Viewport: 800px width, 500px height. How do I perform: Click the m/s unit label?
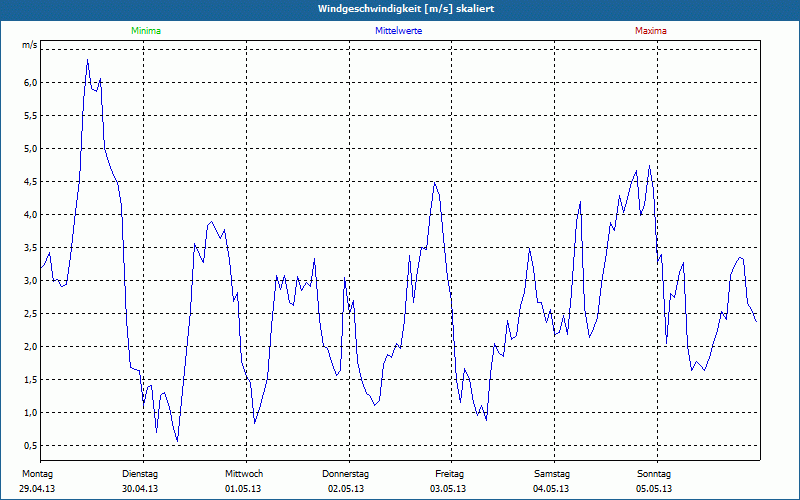(x=30, y=45)
